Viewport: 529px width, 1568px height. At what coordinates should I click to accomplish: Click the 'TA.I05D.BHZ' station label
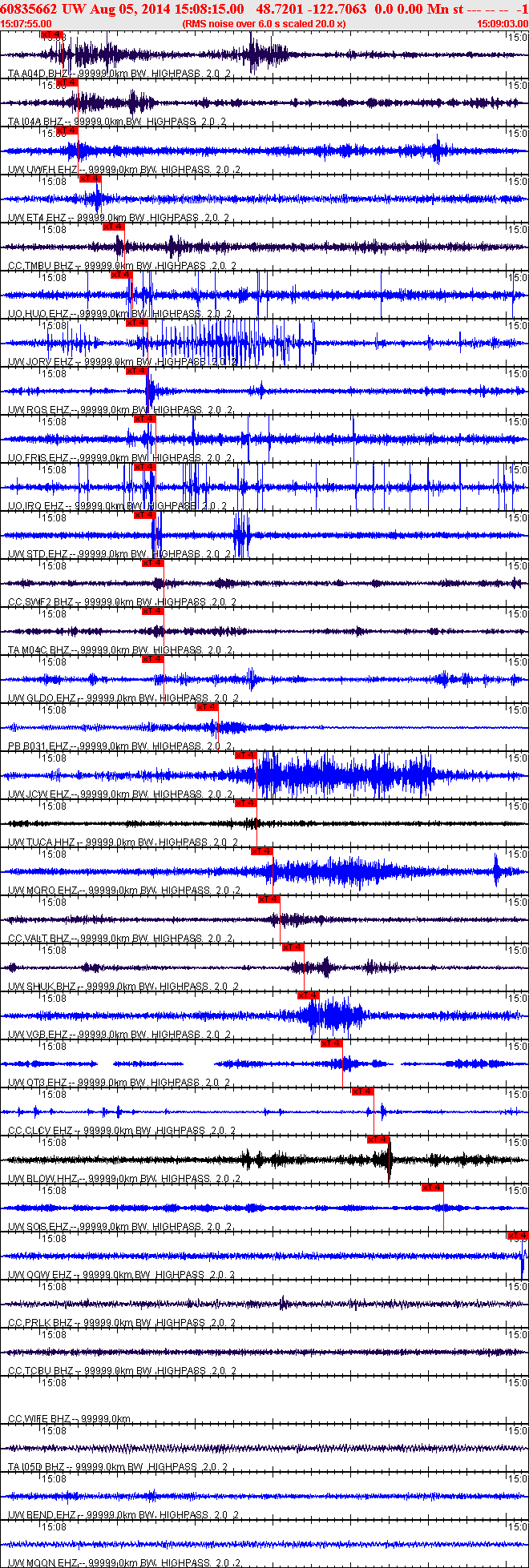coord(36,1467)
